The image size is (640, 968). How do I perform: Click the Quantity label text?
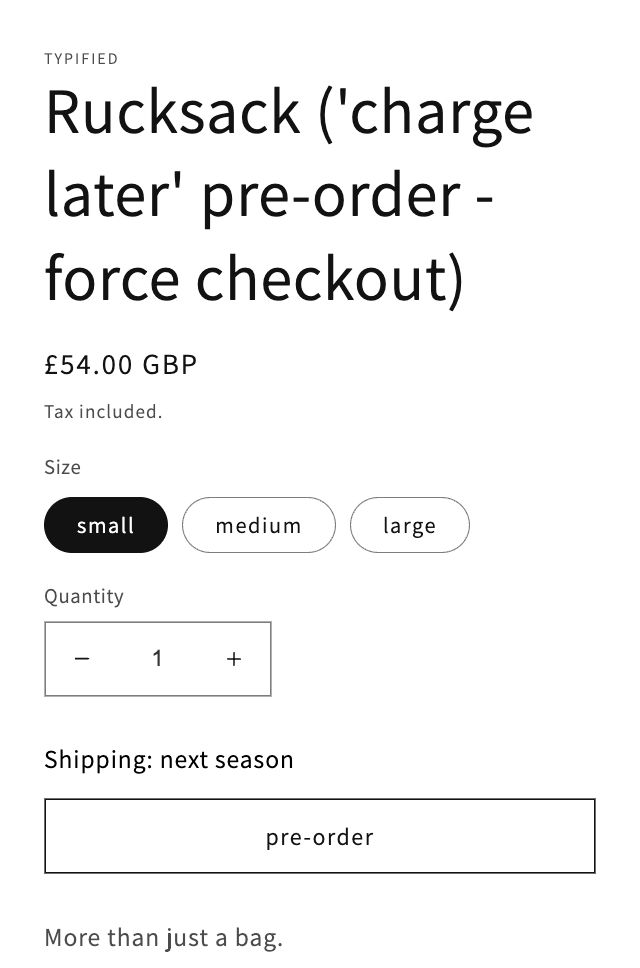click(x=84, y=596)
